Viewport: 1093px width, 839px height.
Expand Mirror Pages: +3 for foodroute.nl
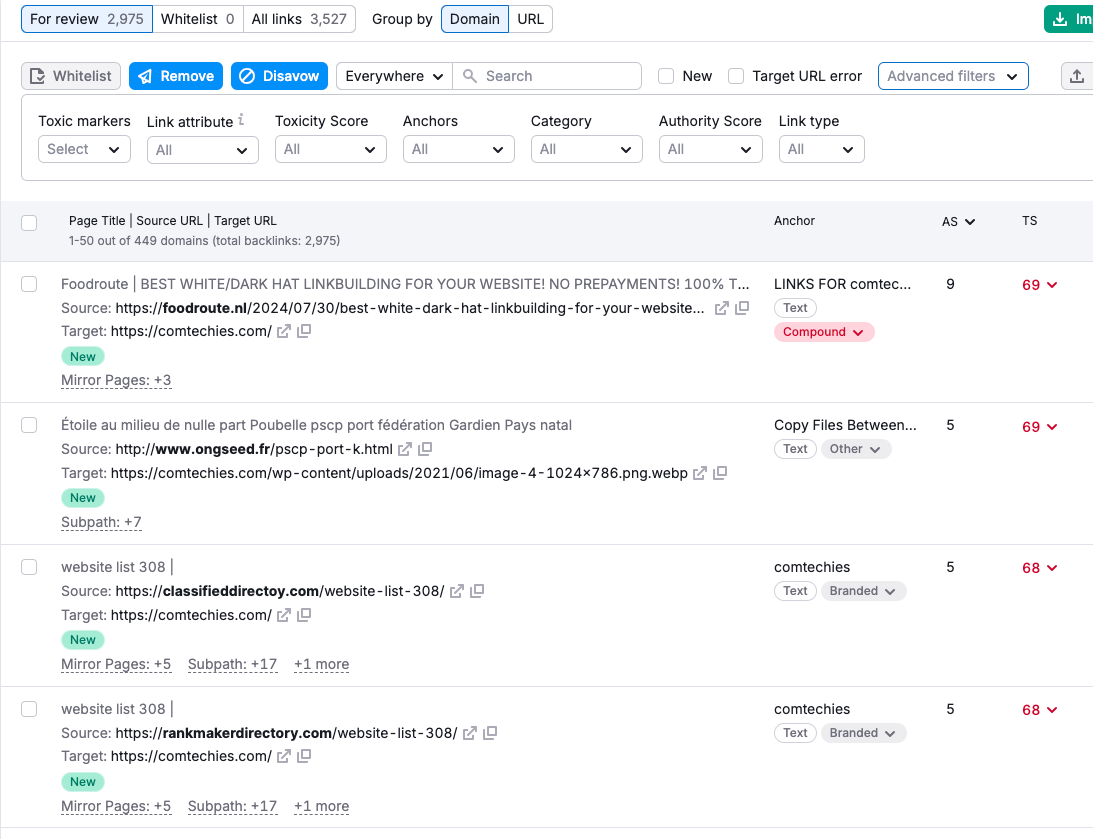[116, 380]
